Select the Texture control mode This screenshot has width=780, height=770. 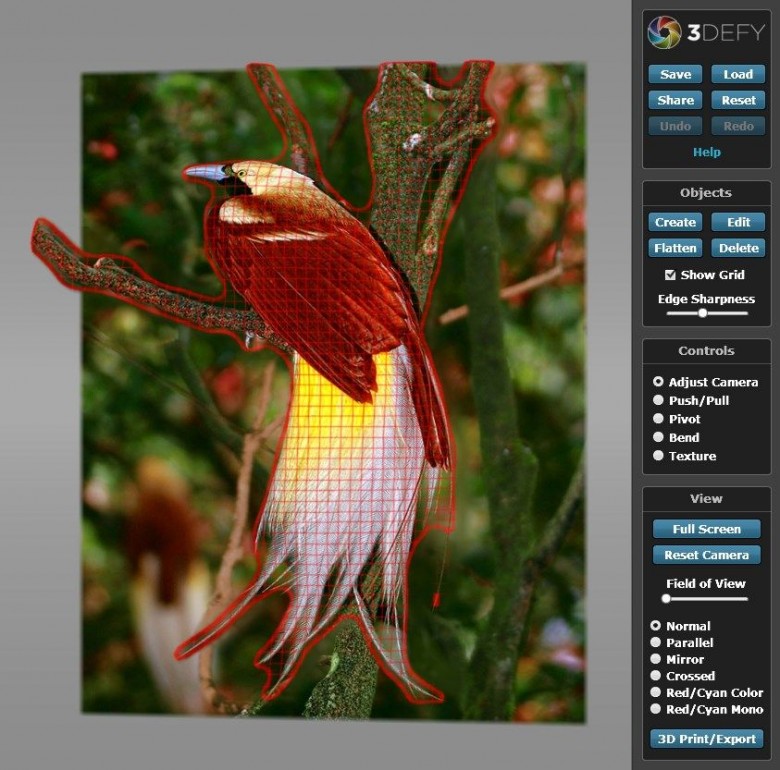658,455
